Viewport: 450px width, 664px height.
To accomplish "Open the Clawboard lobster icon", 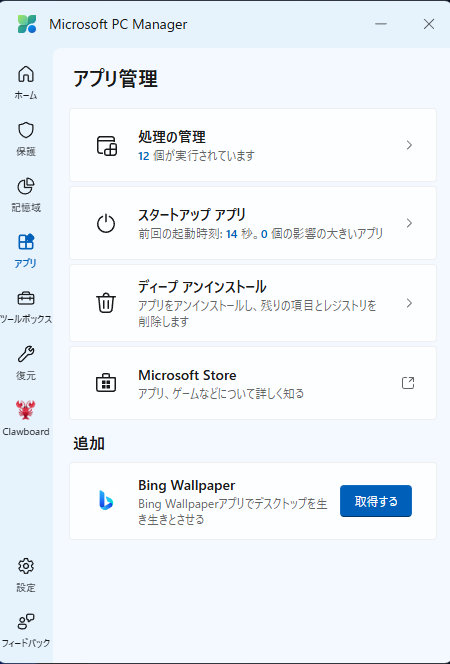I will (26, 410).
